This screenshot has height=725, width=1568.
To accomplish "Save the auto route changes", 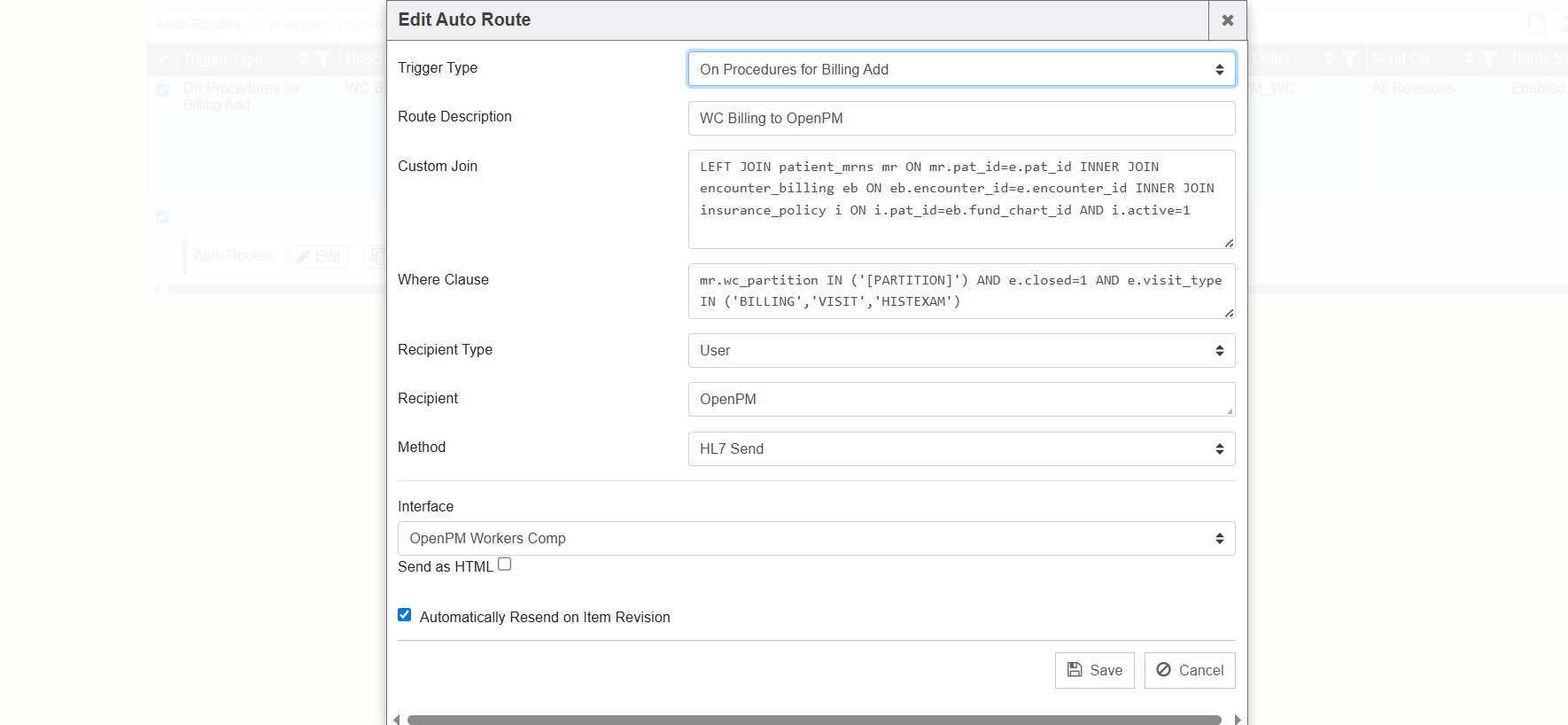I will [x=1094, y=670].
